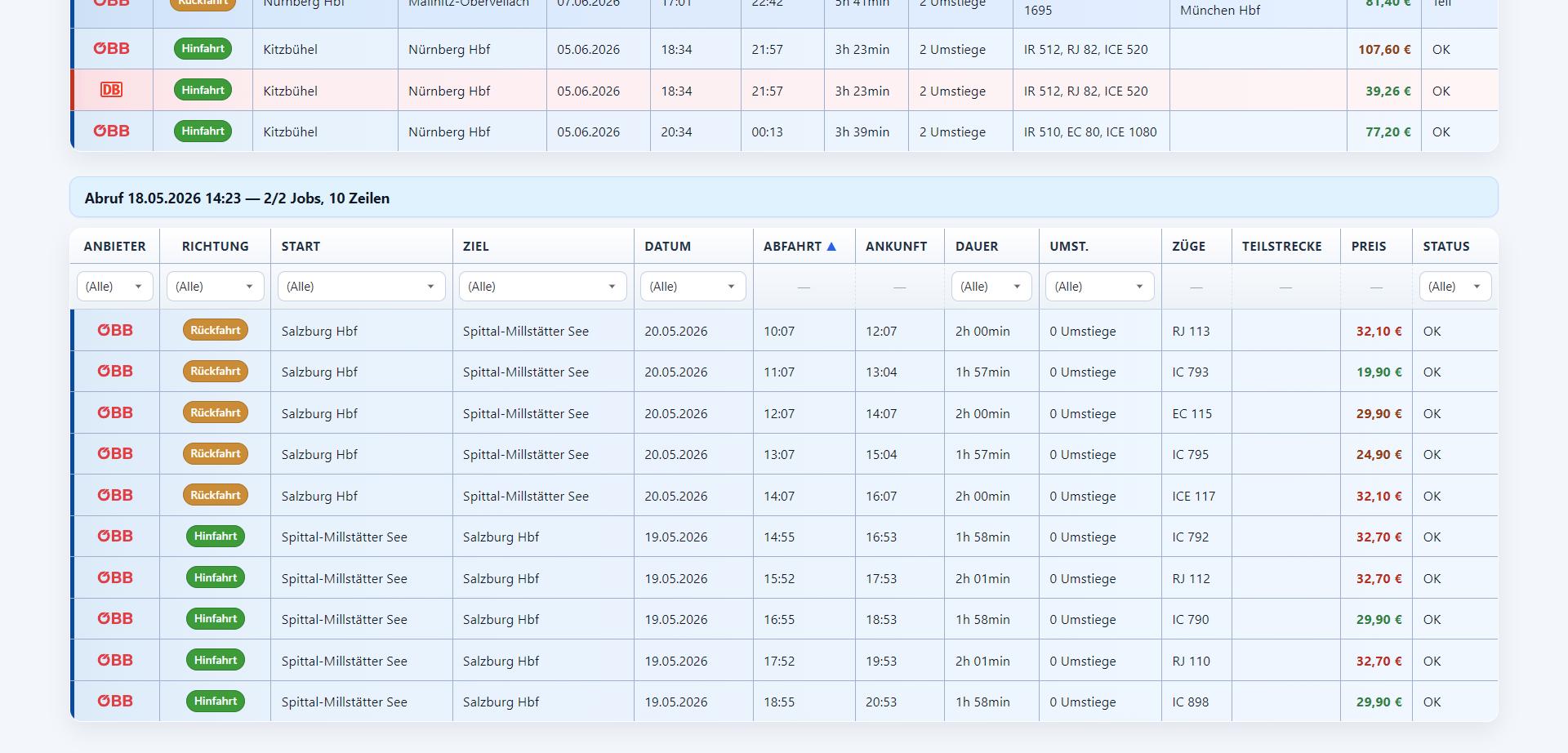Click the Hinfahrt badge in 14:55 departure row
The image size is (1568, 753).
click(x=216, y=536)
